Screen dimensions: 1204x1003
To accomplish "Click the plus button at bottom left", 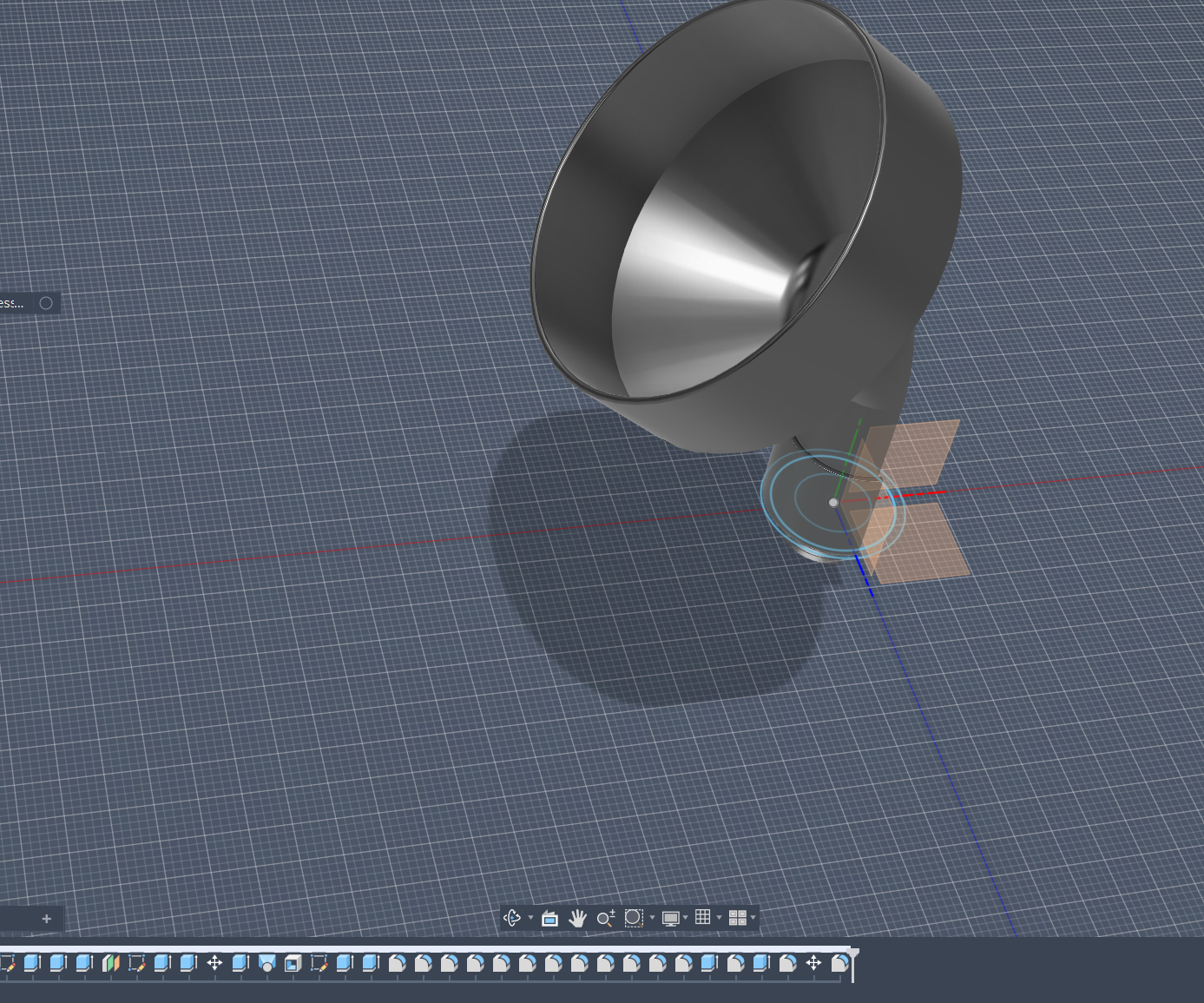I will coord(47,919).
